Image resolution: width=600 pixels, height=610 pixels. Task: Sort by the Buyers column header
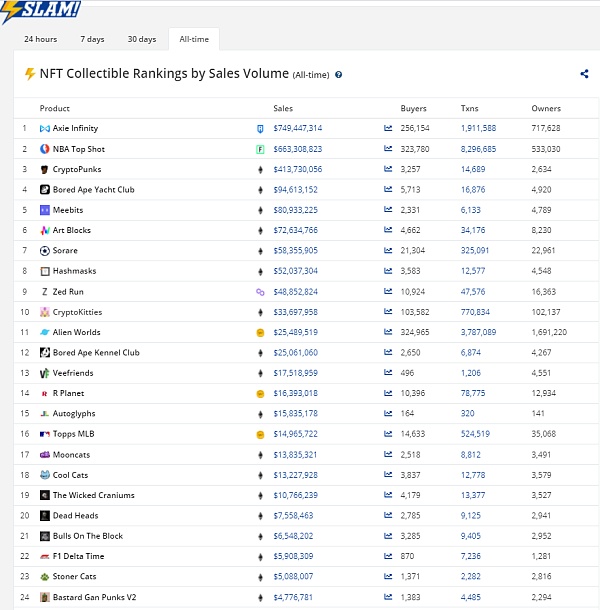click(413, 109)
